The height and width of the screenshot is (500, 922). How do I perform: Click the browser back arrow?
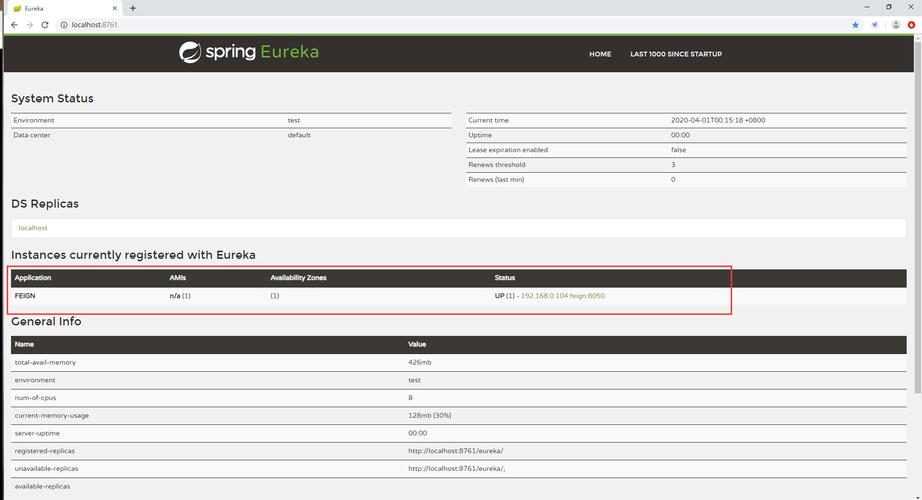[14, 25]
